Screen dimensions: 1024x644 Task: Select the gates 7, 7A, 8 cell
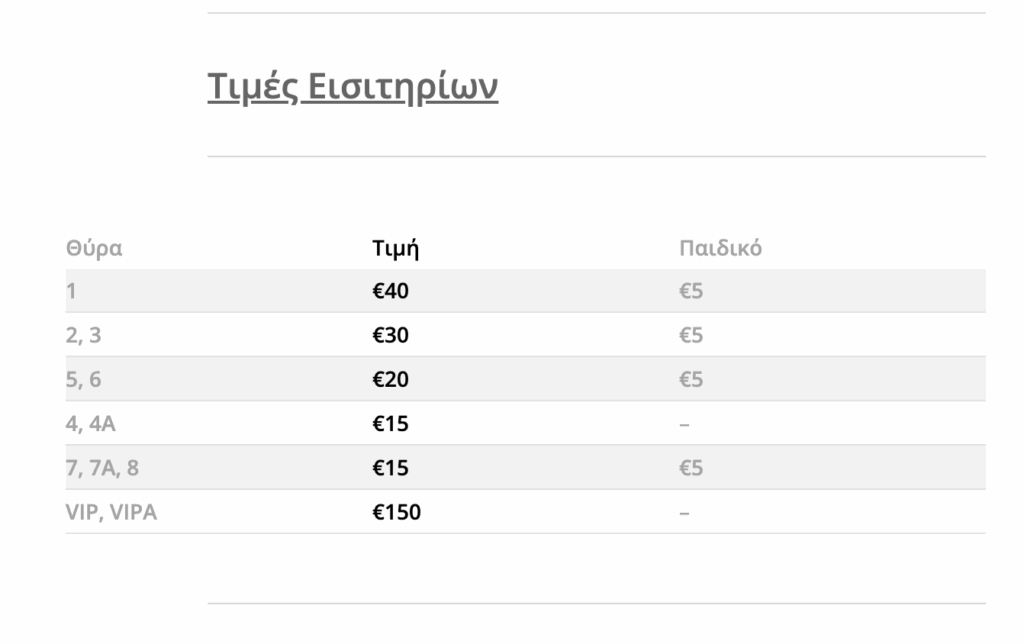pos(102,468)
